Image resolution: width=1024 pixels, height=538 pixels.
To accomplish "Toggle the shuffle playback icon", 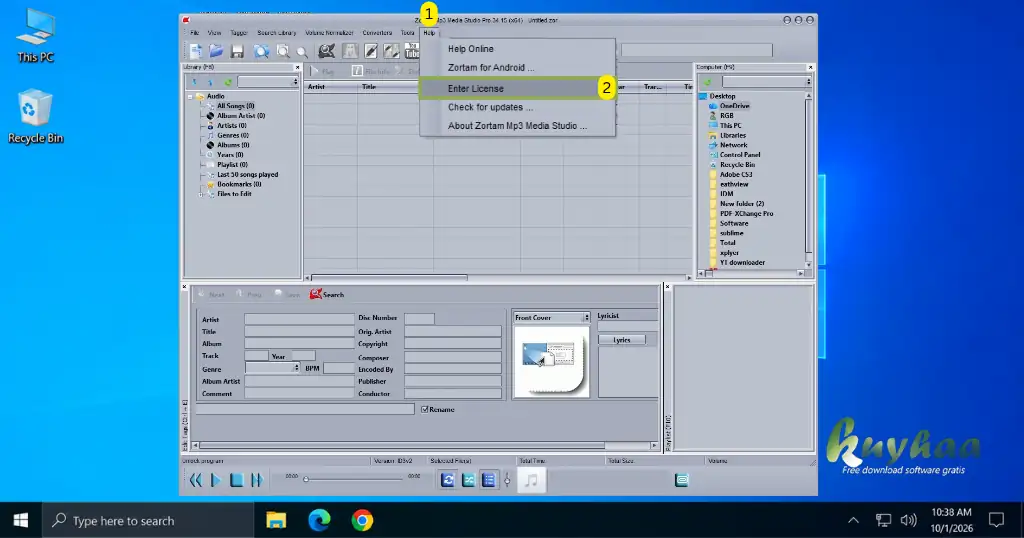I will coord(468,481).
